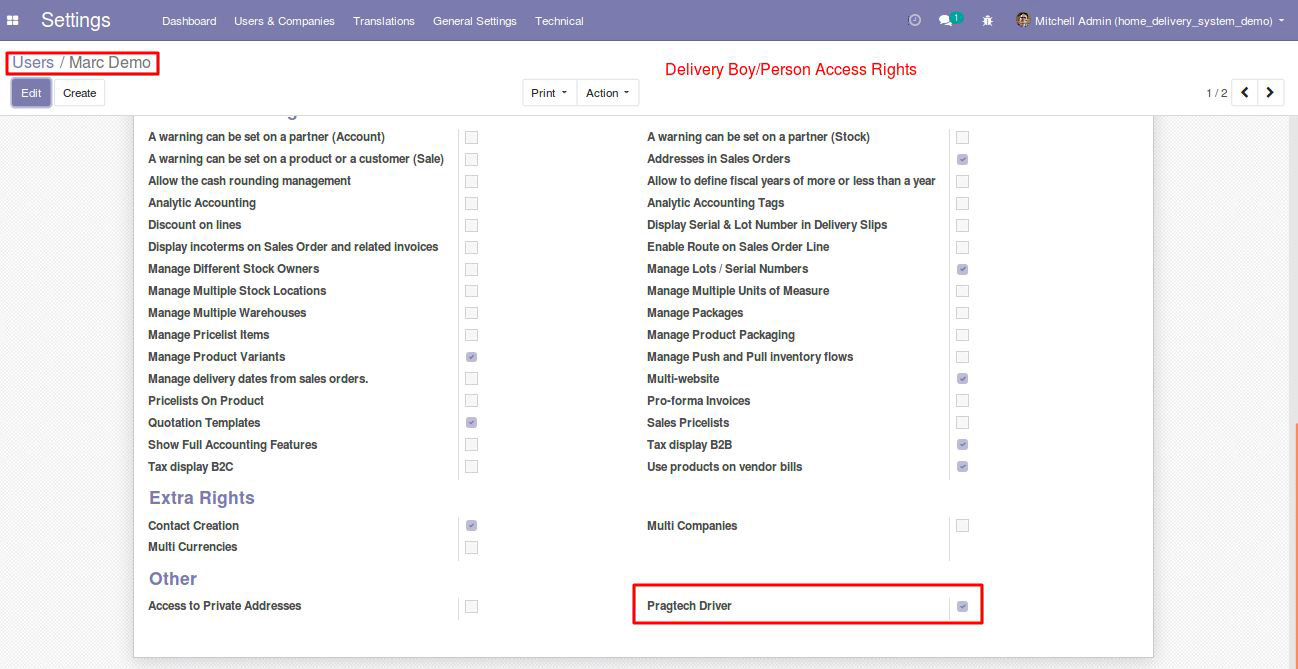Viewport: 1298px width, 669px height.
Task: Click the Create button
Action: [x=80, y=93]
